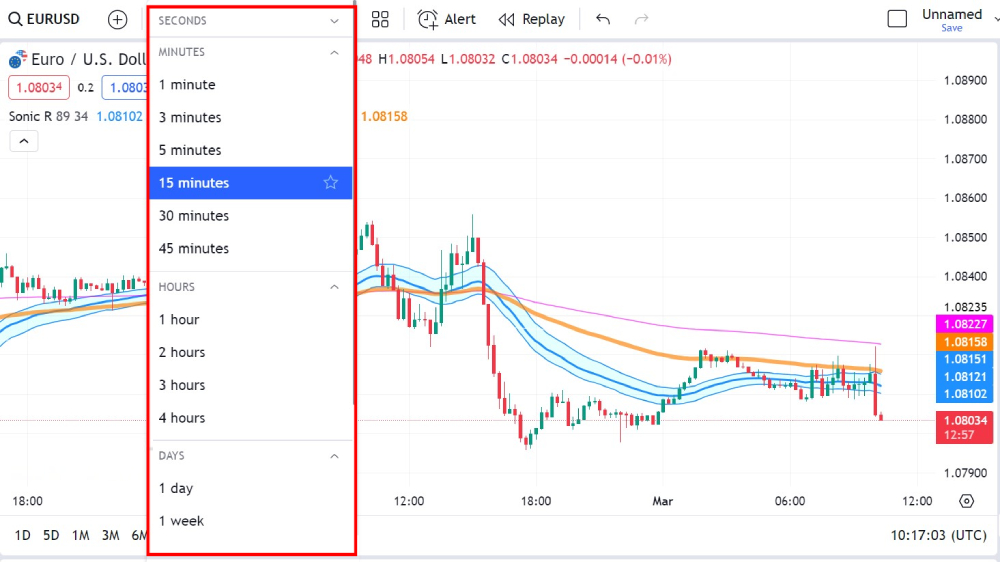1000x562 pixels.
Task: Toggle the layout checkbox beside Unnamed
Action: pos(897,19)
